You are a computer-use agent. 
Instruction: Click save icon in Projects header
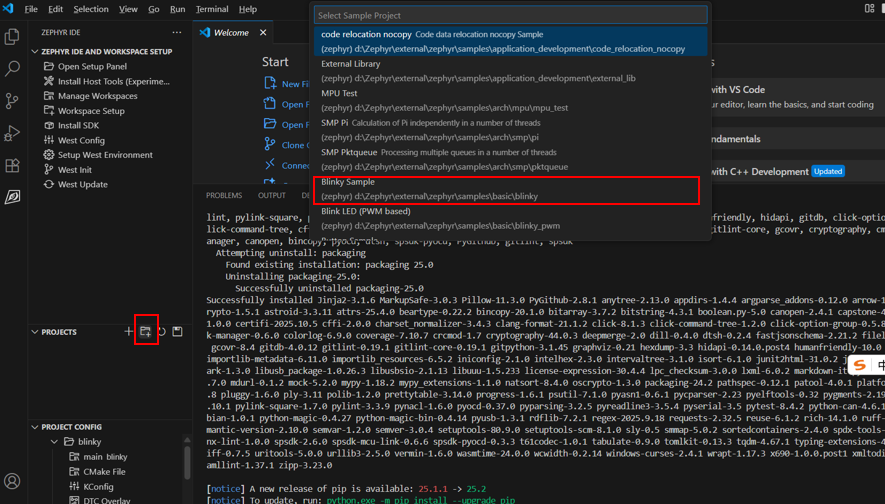click(178, 331)
